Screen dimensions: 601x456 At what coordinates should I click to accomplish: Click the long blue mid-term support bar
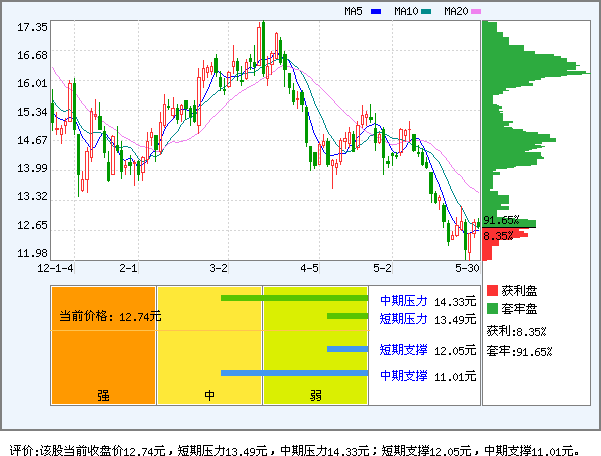[x=294, y=373]
